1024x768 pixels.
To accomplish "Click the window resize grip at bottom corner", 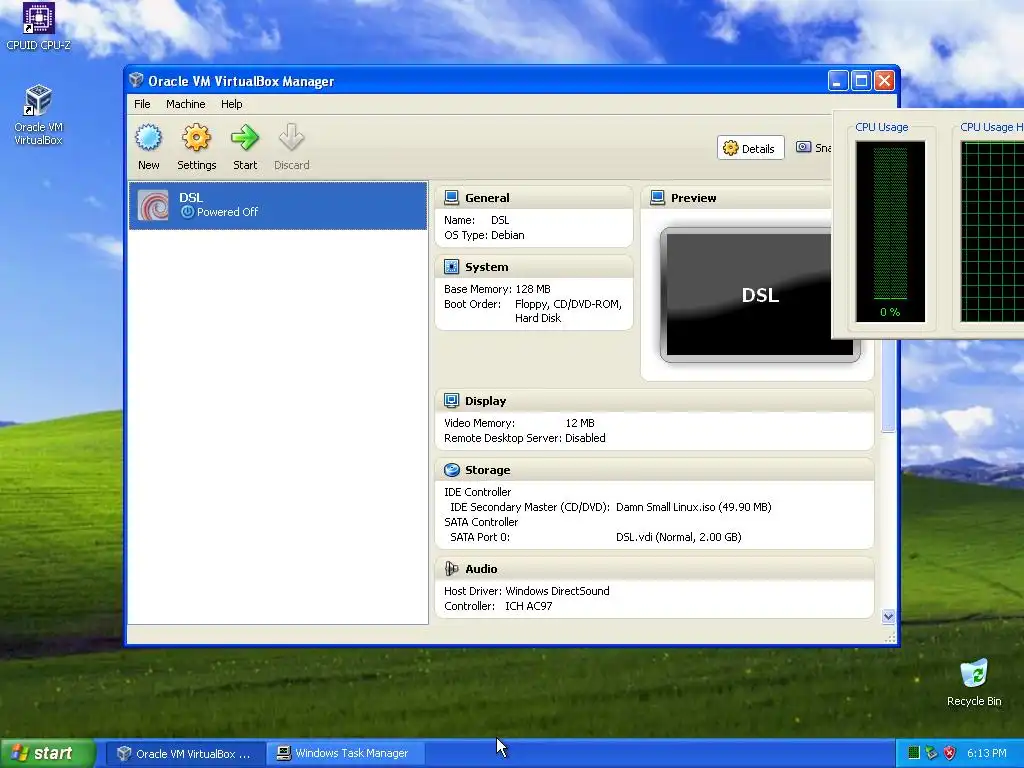I will (889, 638).
